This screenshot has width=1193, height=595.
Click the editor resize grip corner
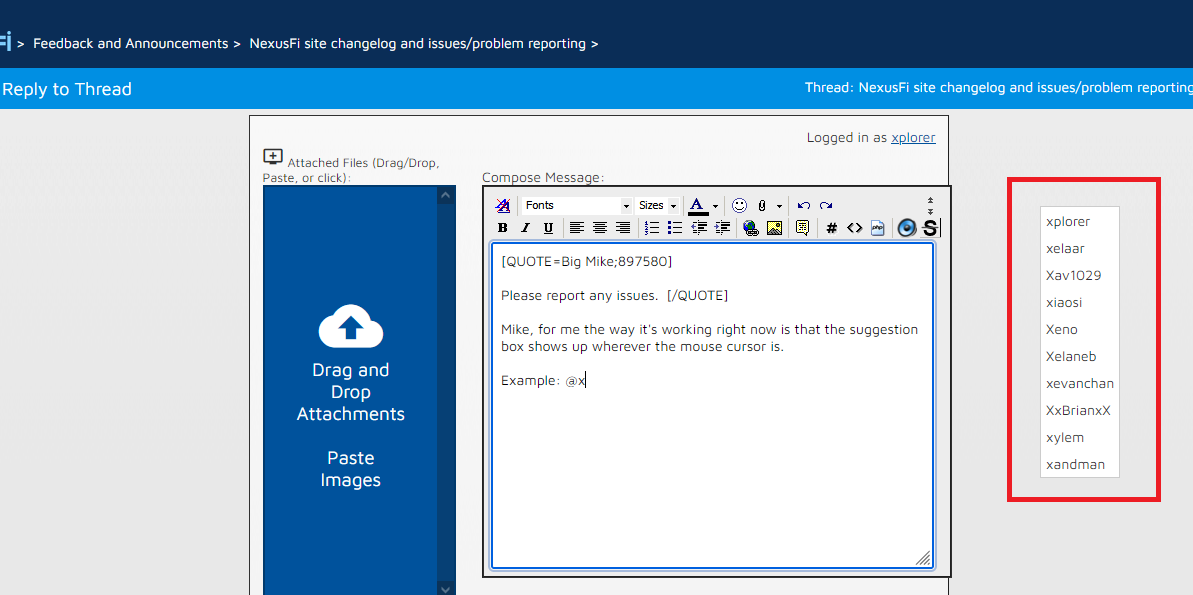tap(923, 558)
